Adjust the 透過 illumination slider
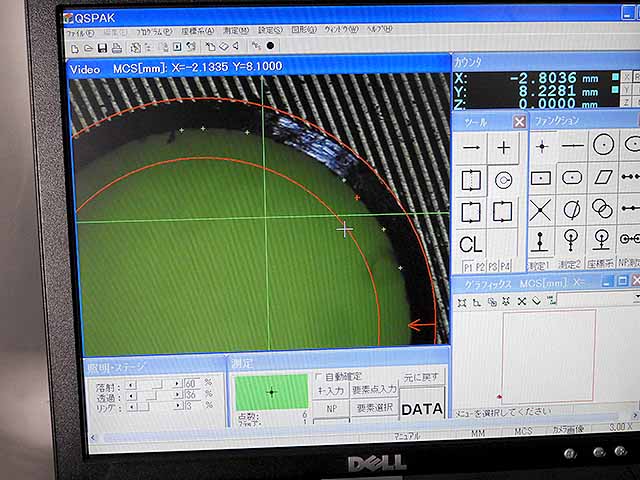The width and height of the screenshot is (640, 480). click(x=154, y=396)
